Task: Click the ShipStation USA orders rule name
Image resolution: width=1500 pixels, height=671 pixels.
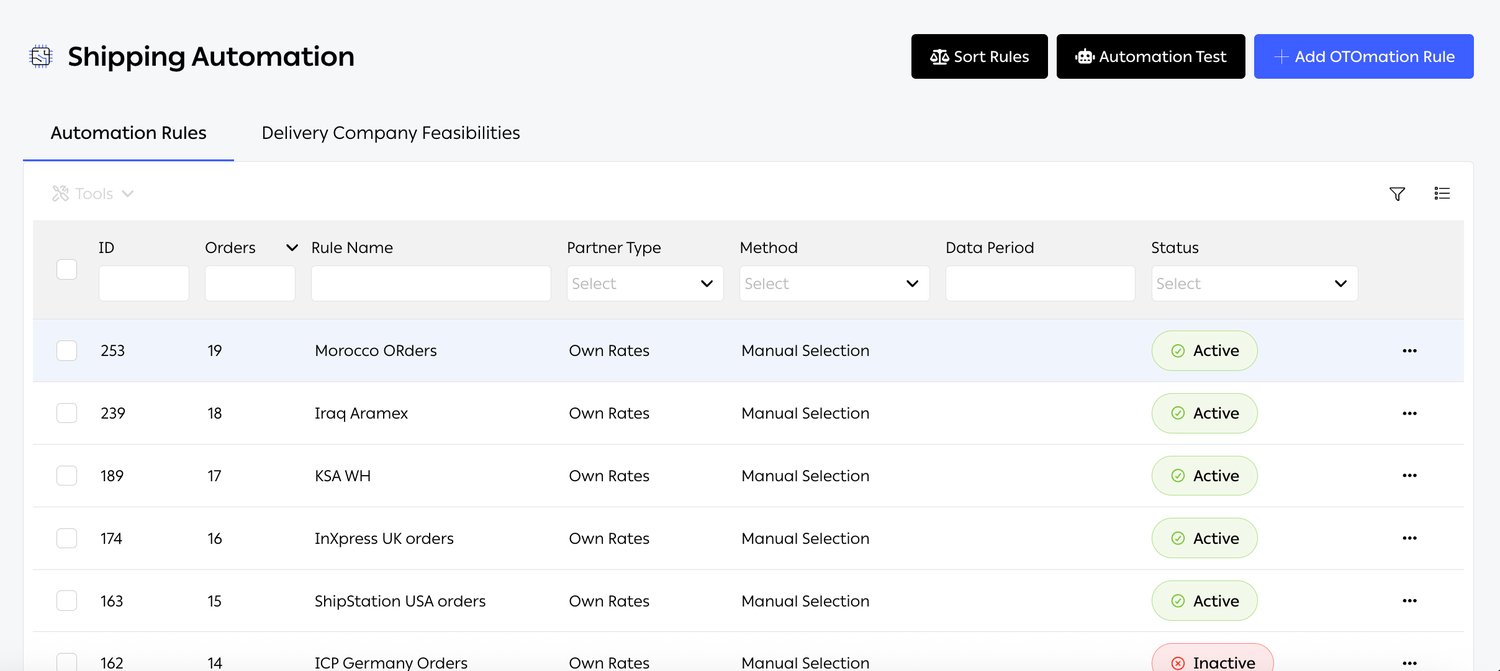Action: click(x=400, y=601)
